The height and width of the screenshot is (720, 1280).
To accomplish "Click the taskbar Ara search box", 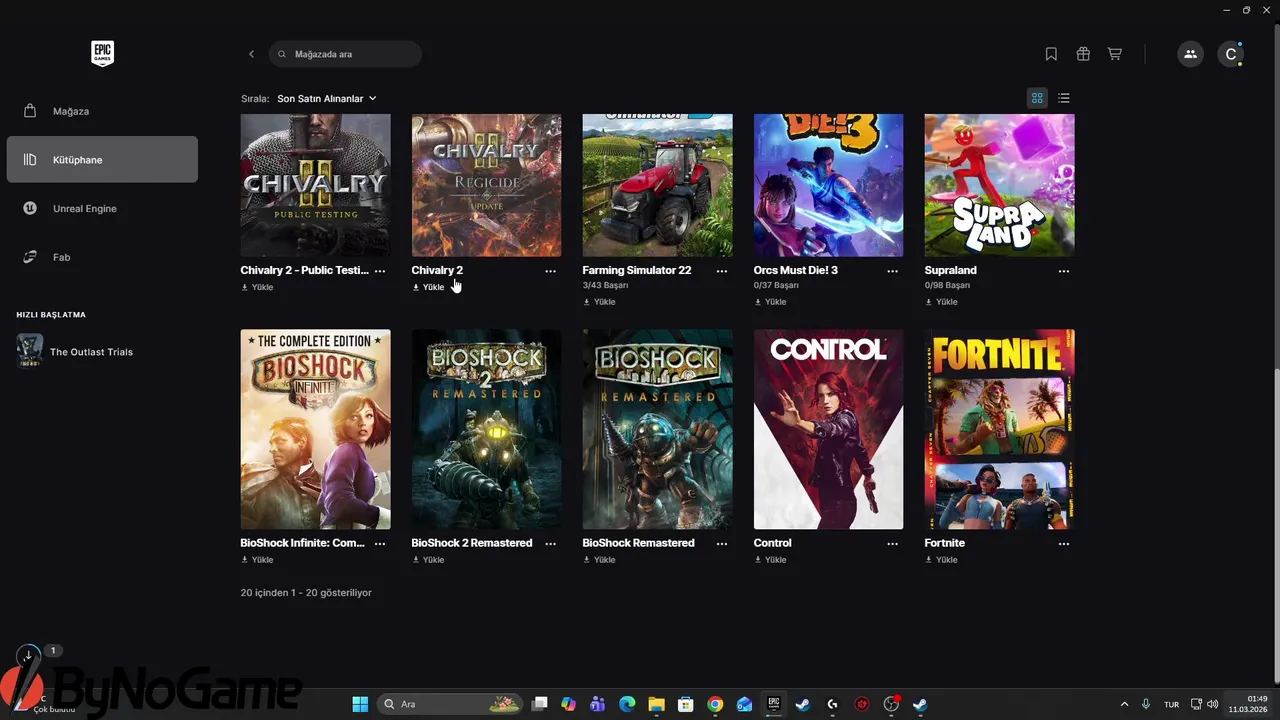I will [x=451, y=704].
